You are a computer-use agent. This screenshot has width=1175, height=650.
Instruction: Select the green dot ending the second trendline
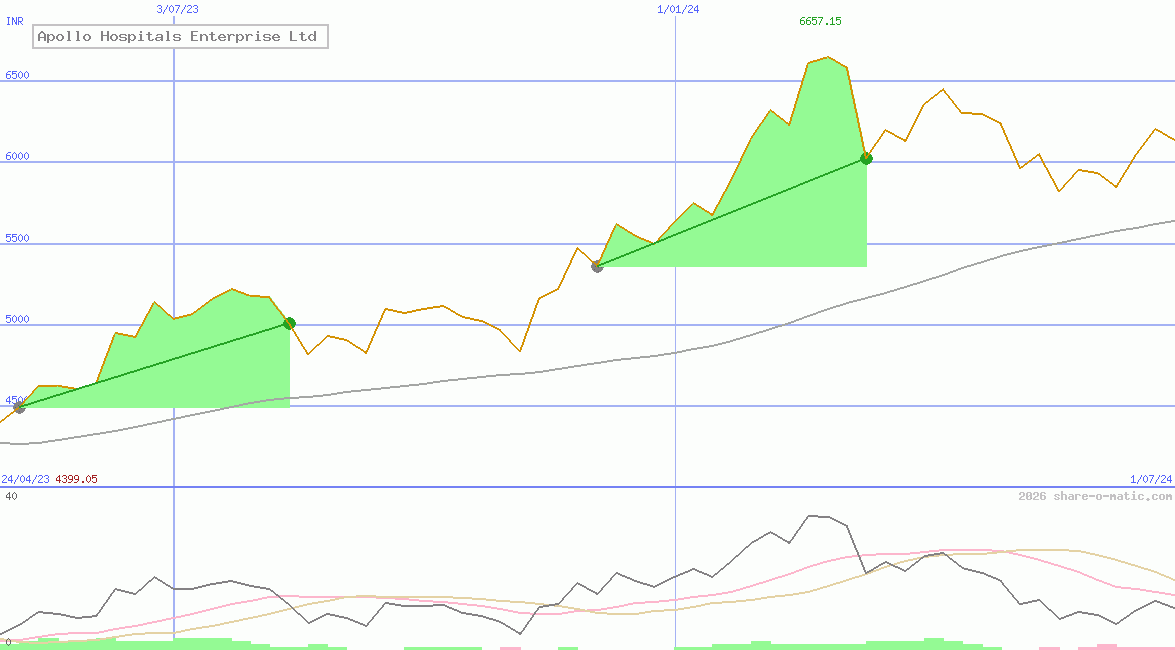(866, 158)
